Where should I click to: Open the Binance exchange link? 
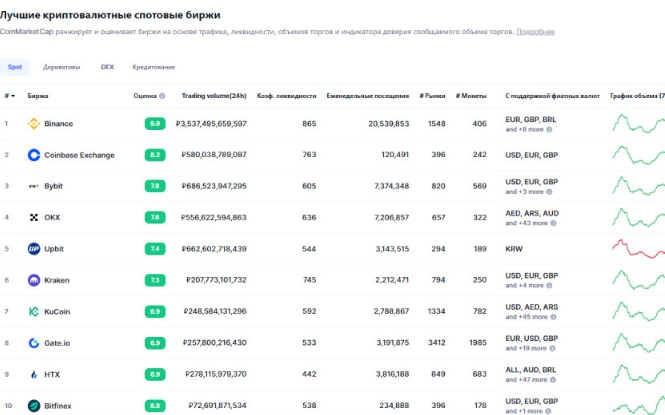click(59, 124)
